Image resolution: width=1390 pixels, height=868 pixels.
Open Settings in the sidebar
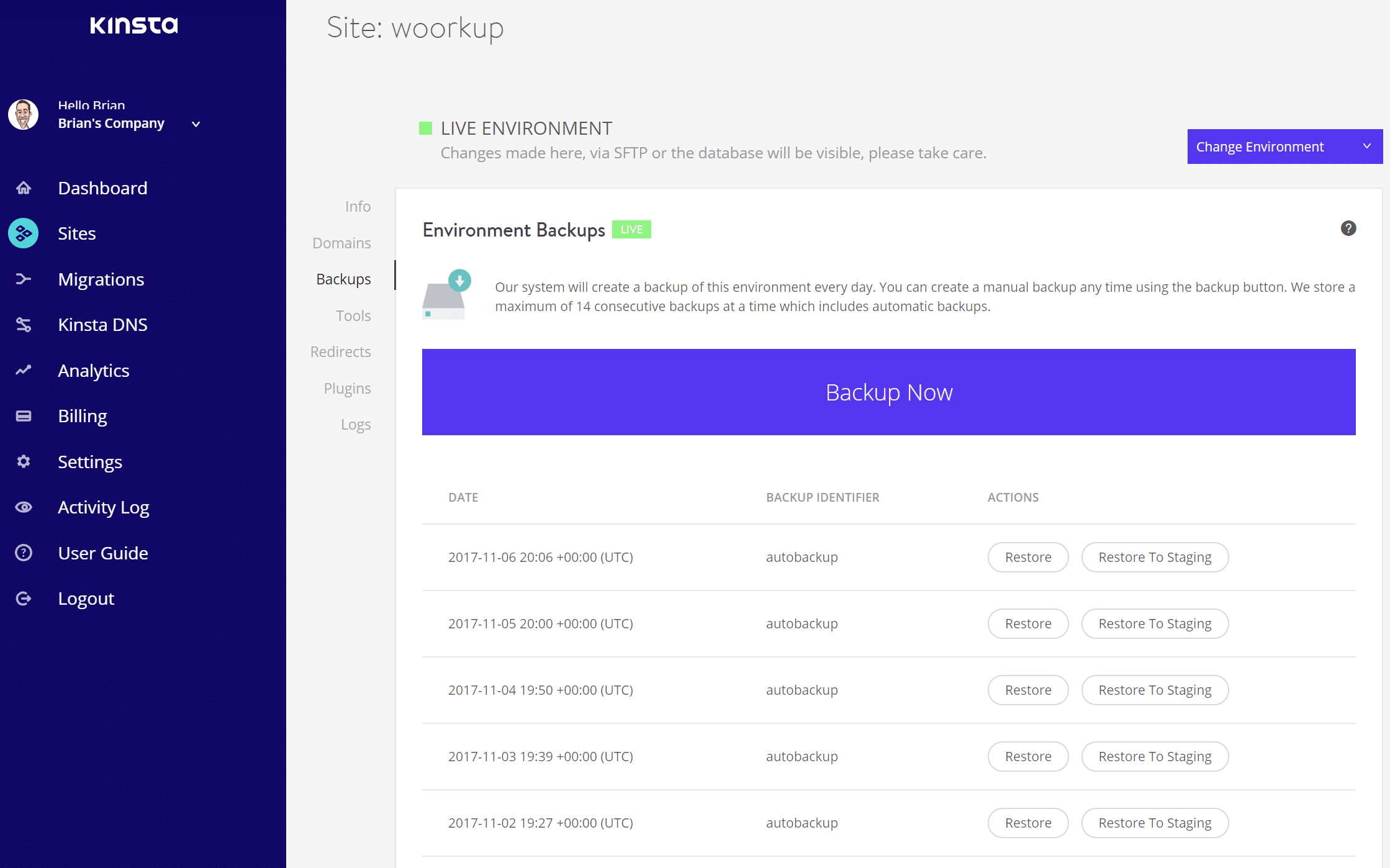(x=90, y=462)
